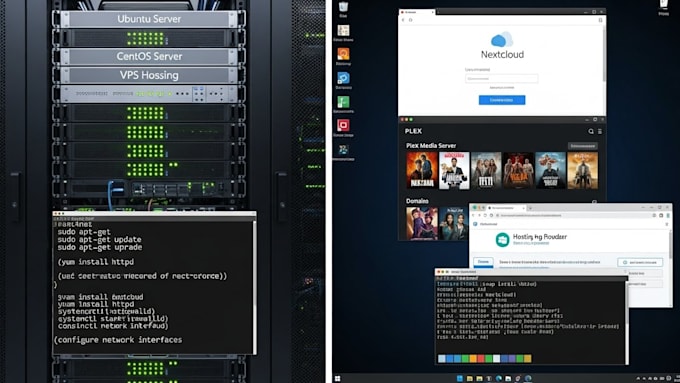Open Plex search magnifier icon
680x383 pixels.
591,131
